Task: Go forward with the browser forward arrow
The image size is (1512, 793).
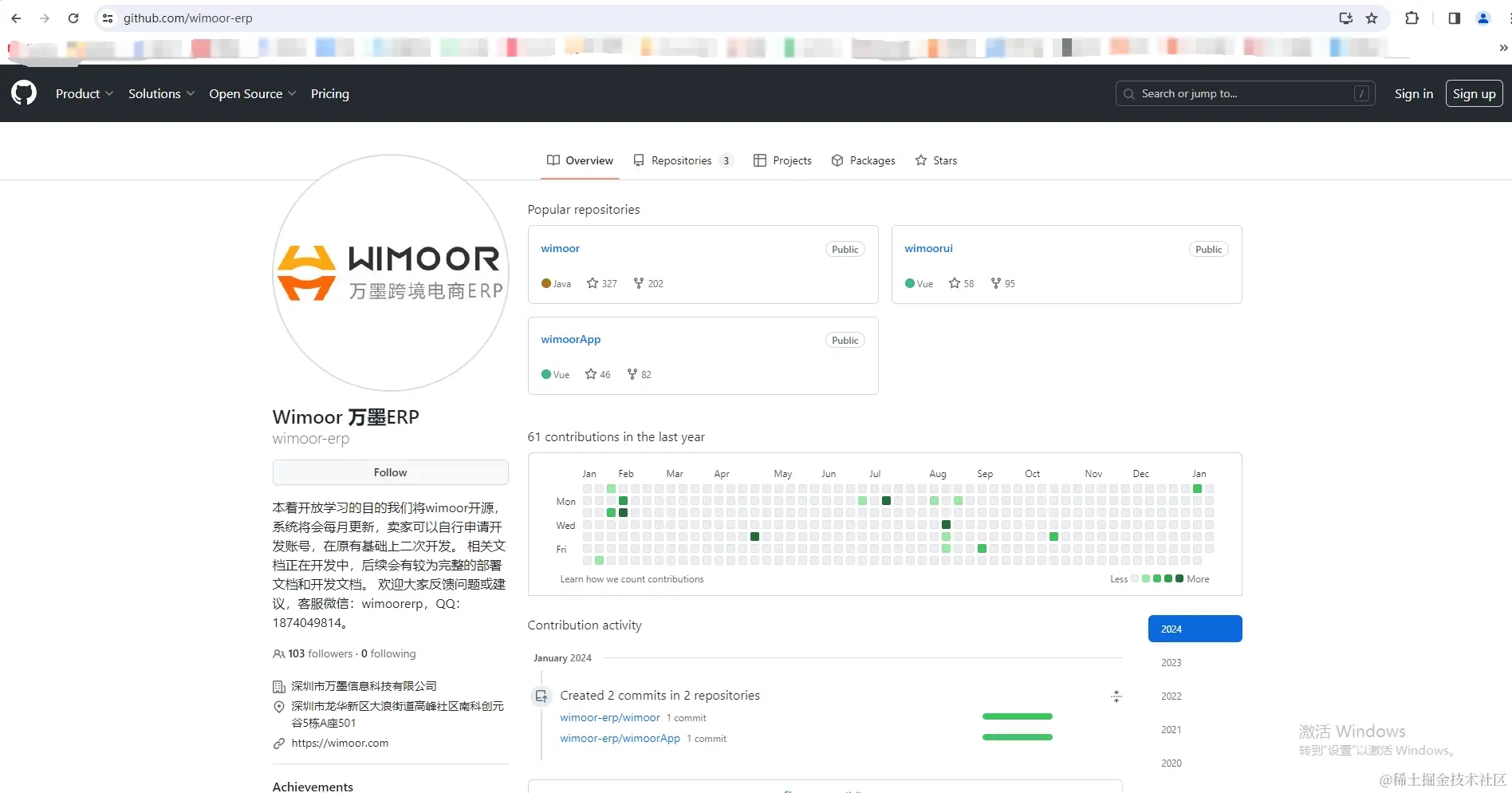Action: (45, 18)
